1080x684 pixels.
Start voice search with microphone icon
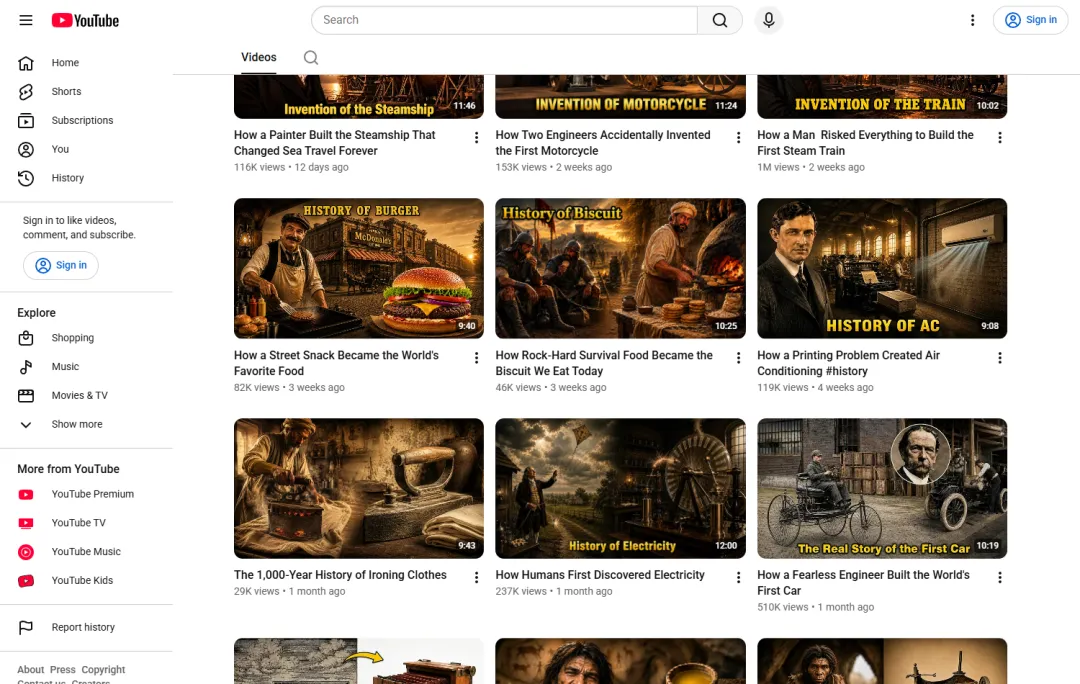pyautogui.click(x=769, y=20)
